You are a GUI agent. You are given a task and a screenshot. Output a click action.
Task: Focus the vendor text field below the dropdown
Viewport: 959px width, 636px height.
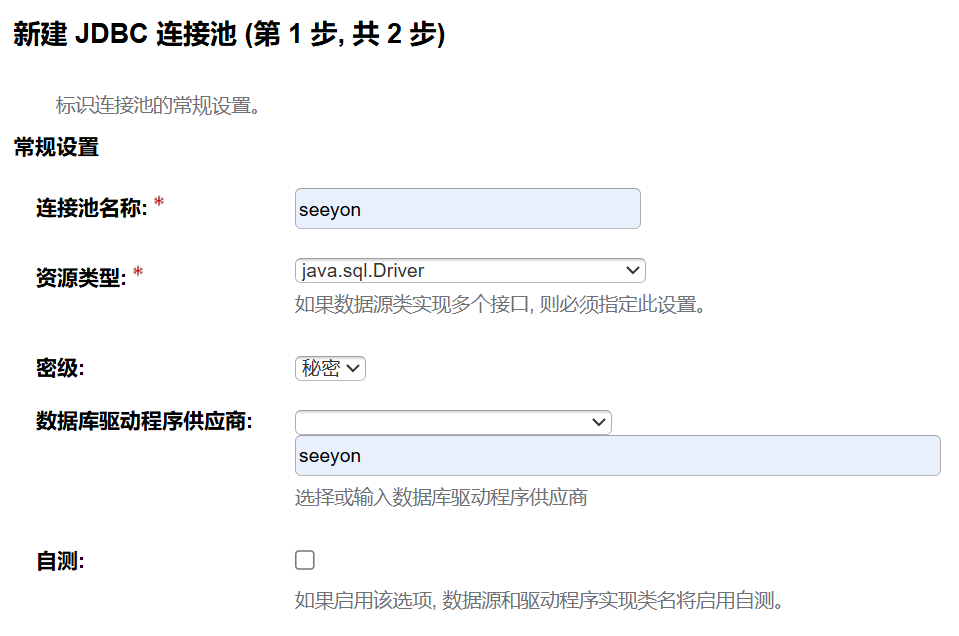click(617, 456)
